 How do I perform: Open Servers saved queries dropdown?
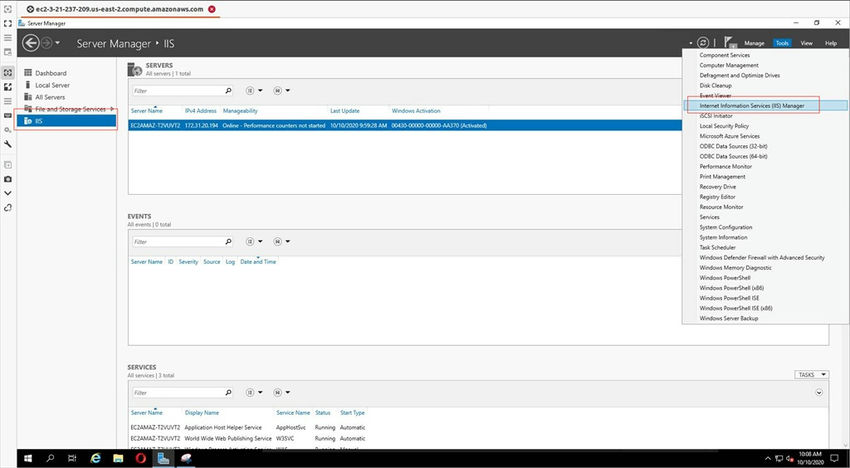pyautogui.click(x=281, y=91)
